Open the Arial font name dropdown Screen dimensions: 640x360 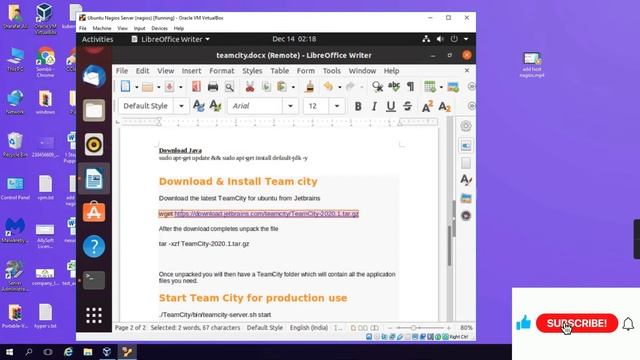click(x=290, y=106)
